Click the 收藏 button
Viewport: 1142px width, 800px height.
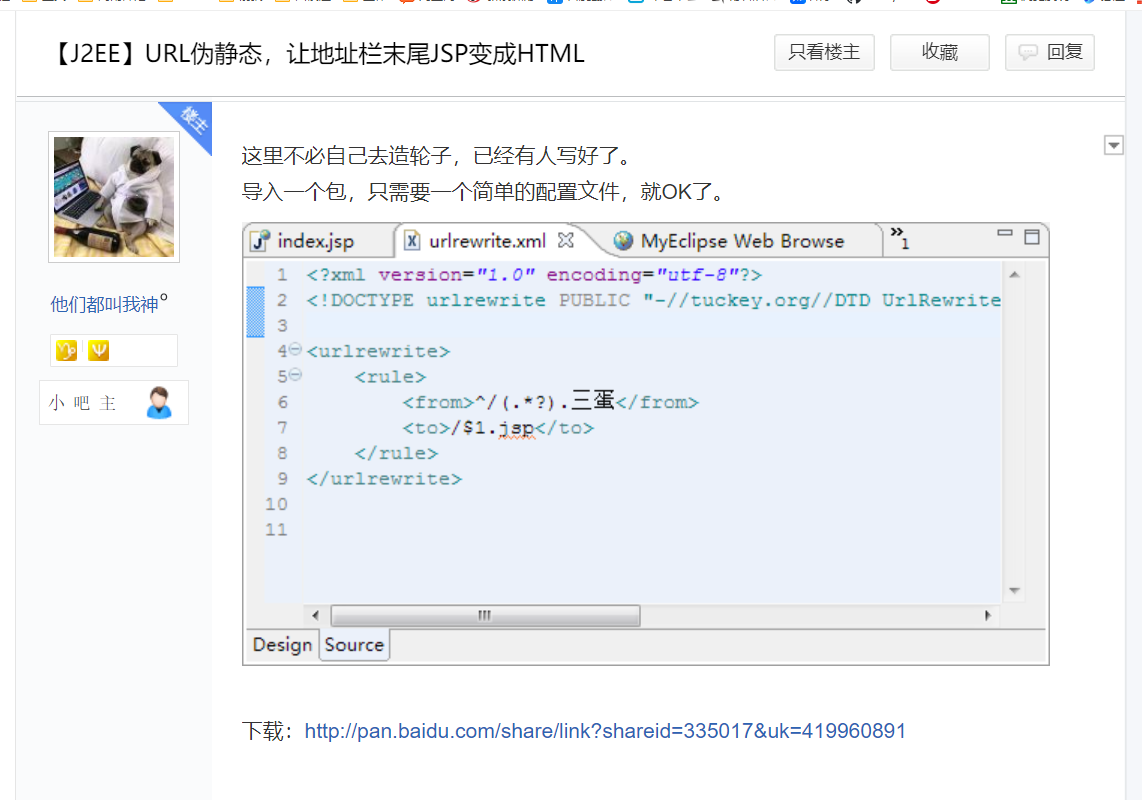point(939,53)
